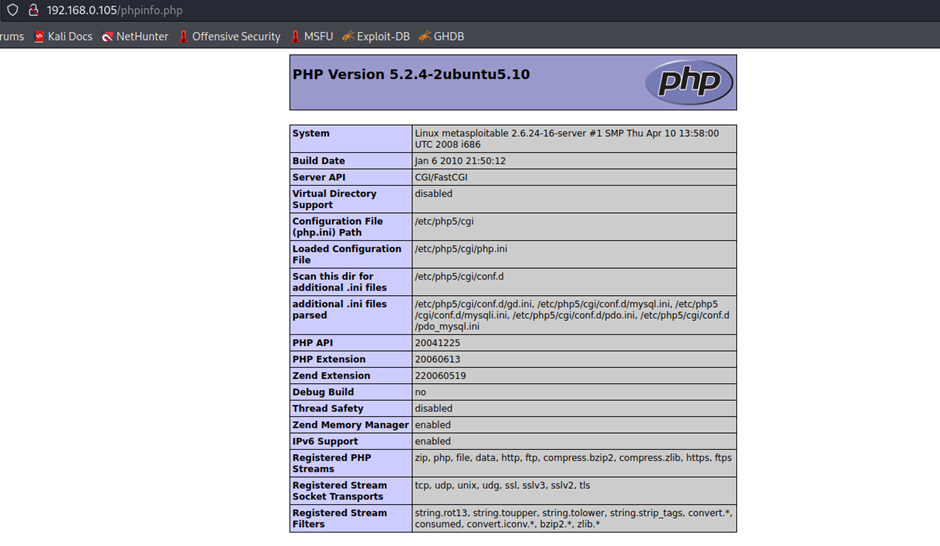Click the Server API label
The width and height of the screenshot is (940, 546).
click(319, 177)
